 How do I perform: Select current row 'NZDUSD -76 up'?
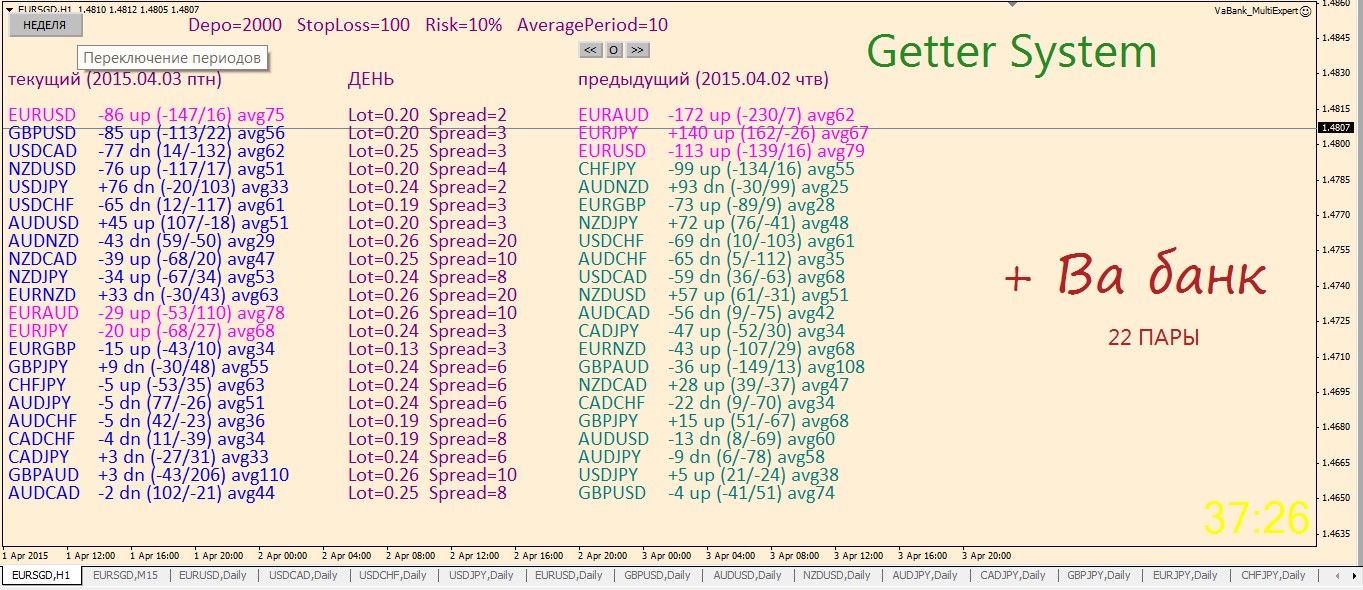tap(146, 169)
